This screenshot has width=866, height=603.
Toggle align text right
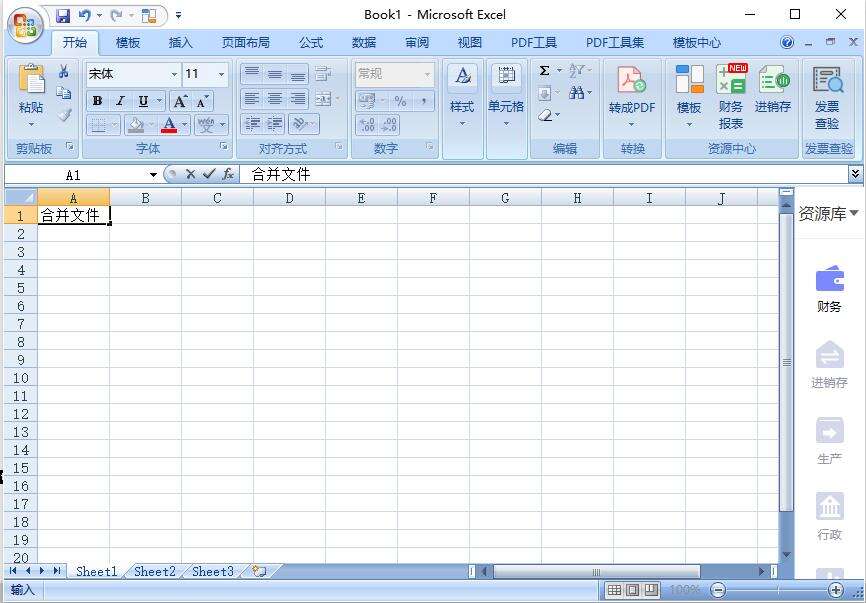click(x=298, y=99)
